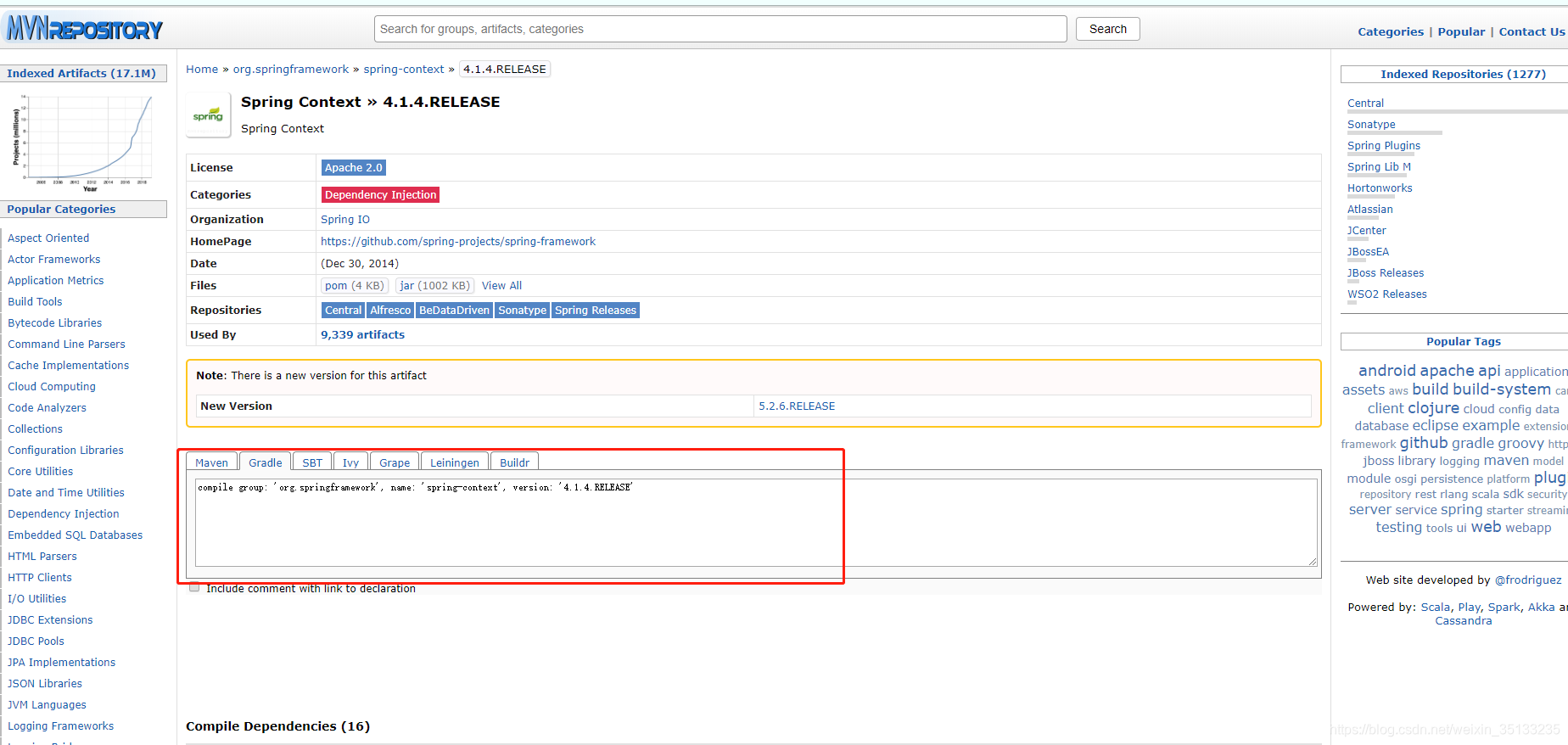Click the Spring Releases repository badge
Screen dimensions: 1568x745
coord(596,311)
